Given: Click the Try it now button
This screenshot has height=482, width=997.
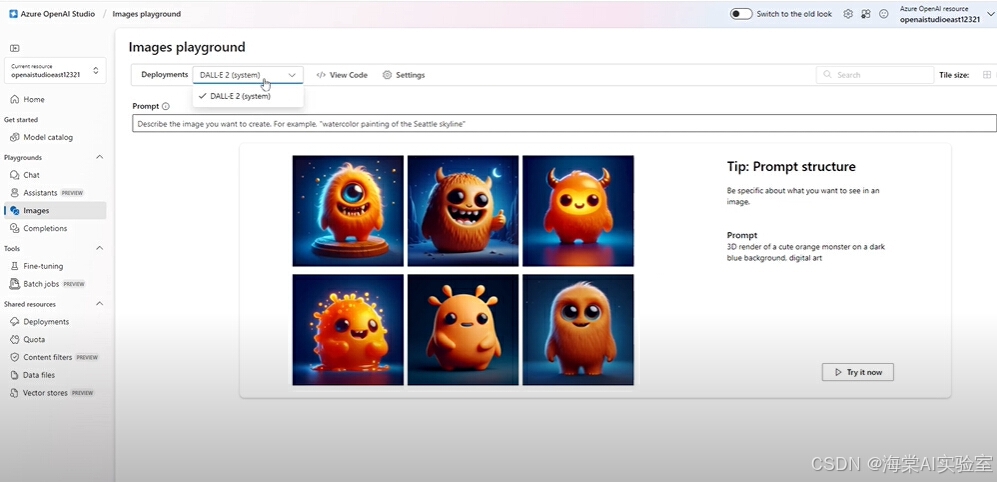Looking at the screenshot, I should point(857,372).
